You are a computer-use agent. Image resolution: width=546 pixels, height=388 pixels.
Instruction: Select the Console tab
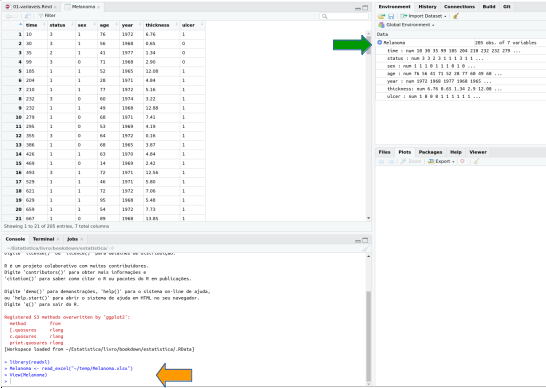[x=15, y=239]
